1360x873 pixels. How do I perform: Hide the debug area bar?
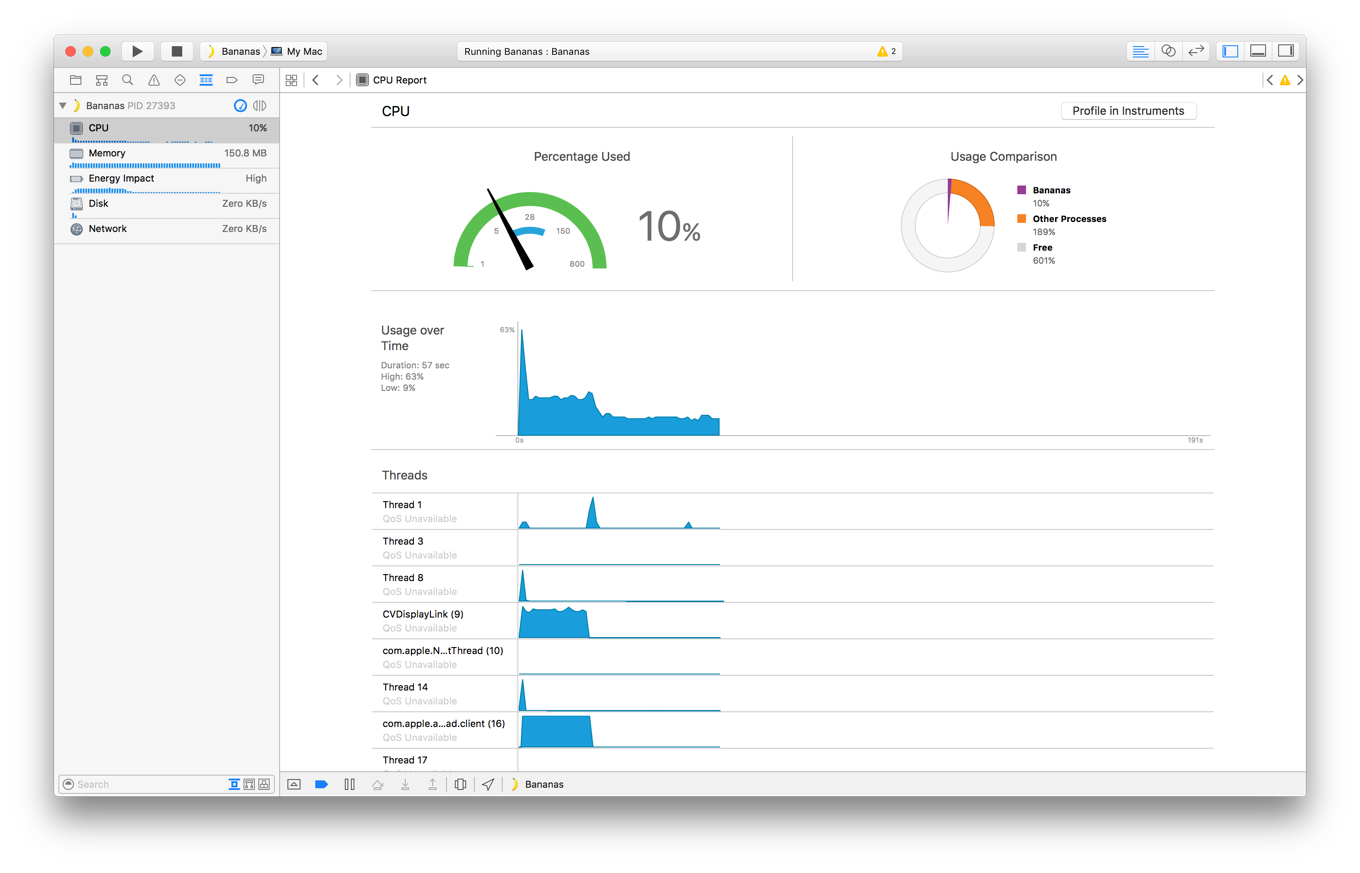(x=294, y=784)
